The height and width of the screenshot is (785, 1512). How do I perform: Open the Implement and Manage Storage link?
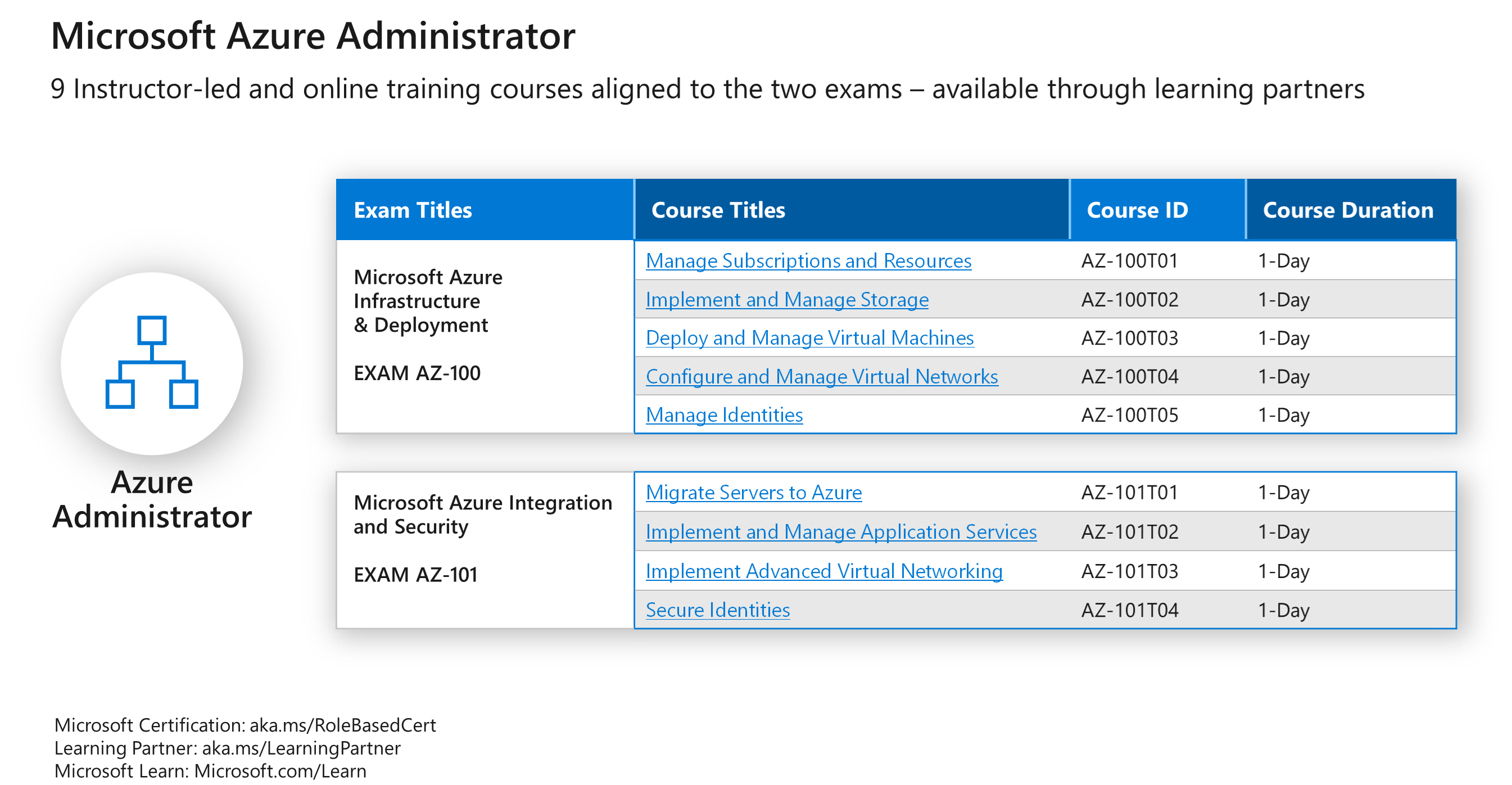click(787, 300)
